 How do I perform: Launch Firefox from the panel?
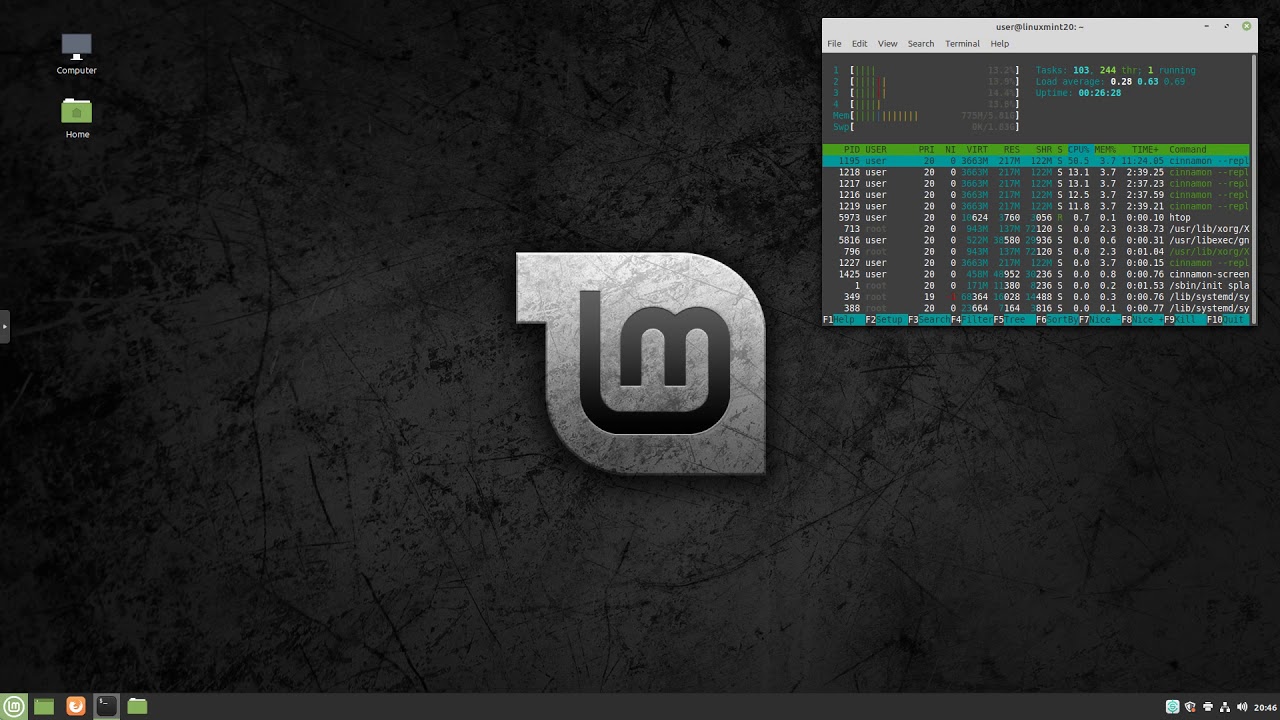point(75,706)
